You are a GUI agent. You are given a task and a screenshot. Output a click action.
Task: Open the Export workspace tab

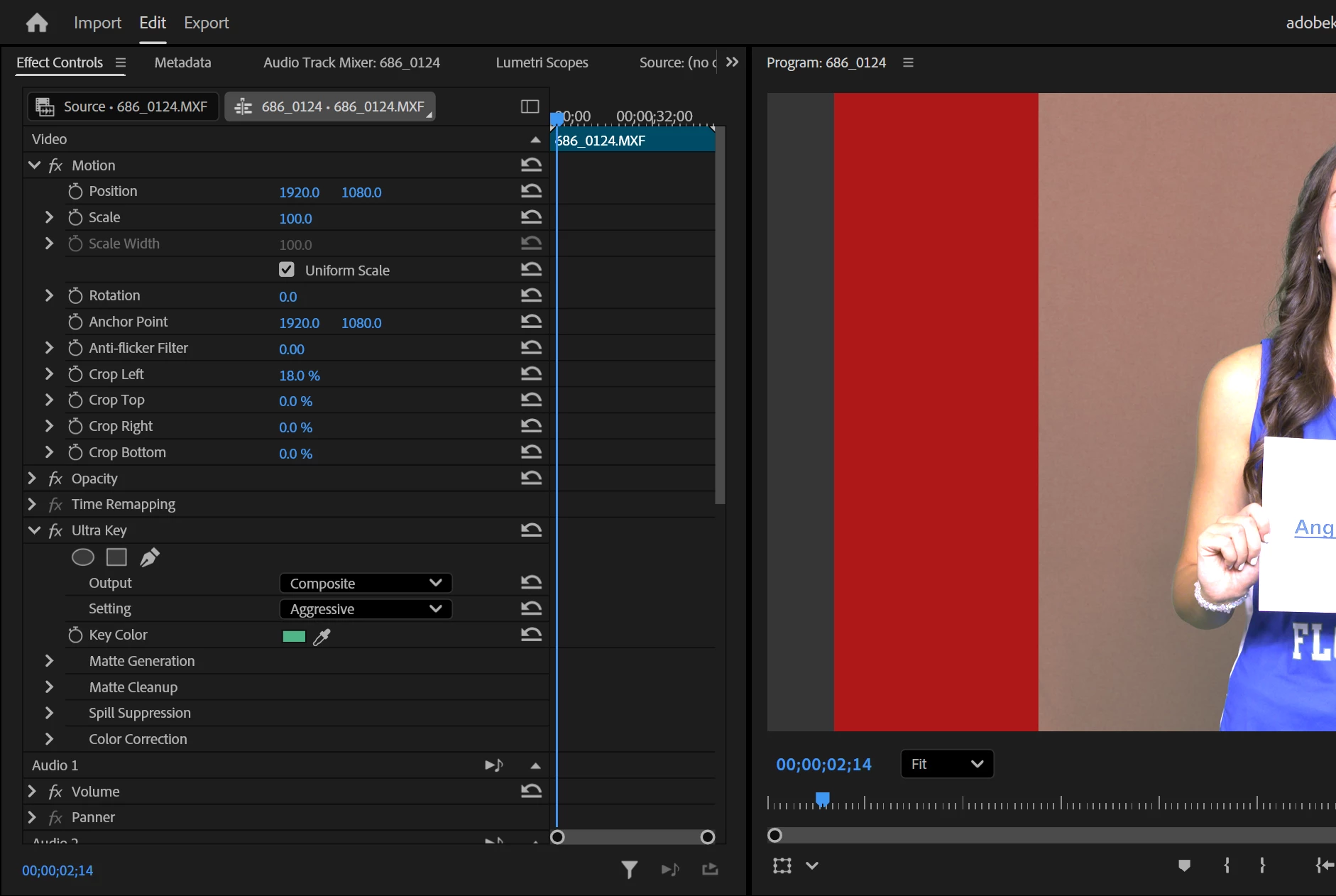tap(207, 23)
